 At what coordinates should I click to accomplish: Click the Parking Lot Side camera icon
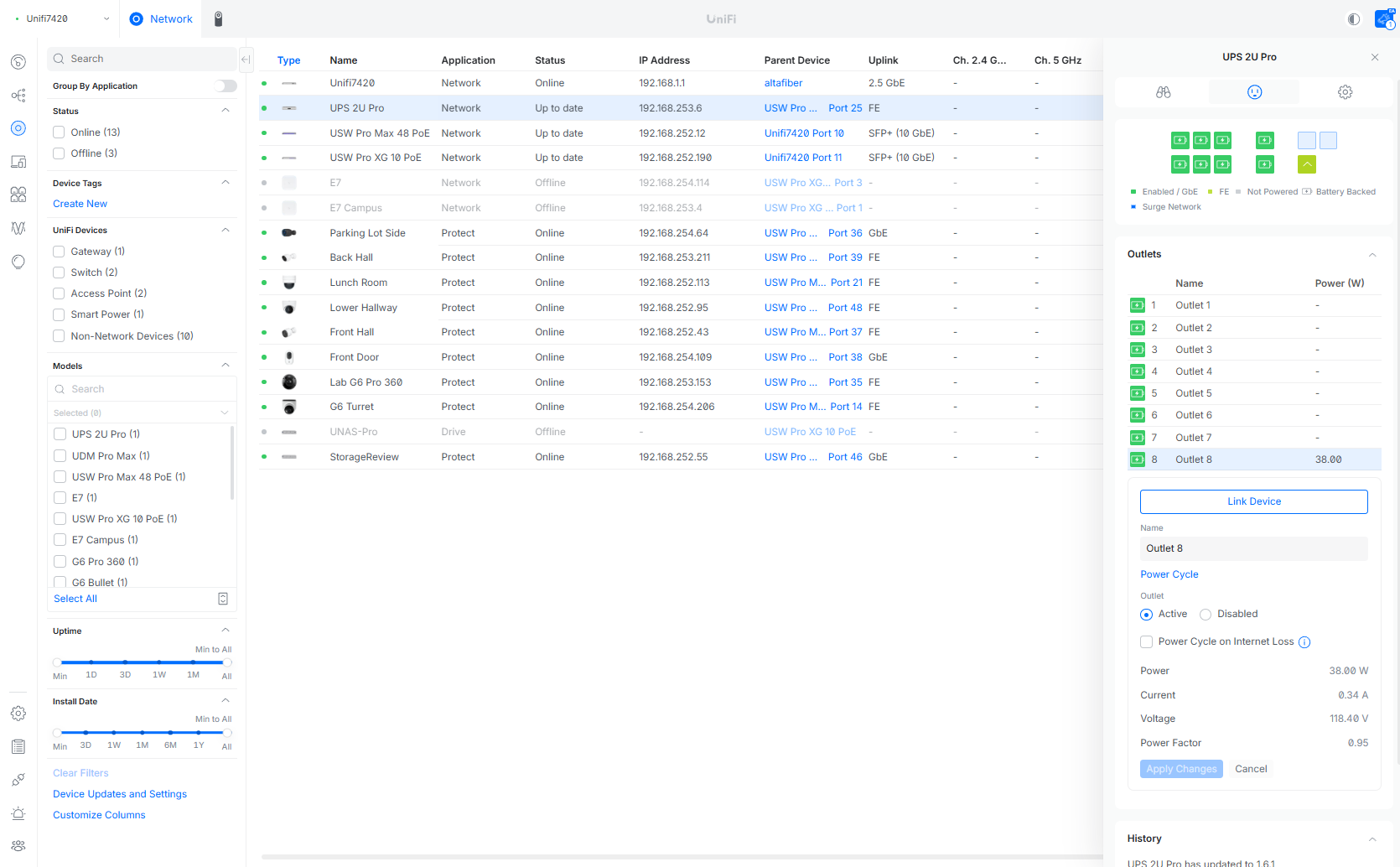(x=289, y=233)
